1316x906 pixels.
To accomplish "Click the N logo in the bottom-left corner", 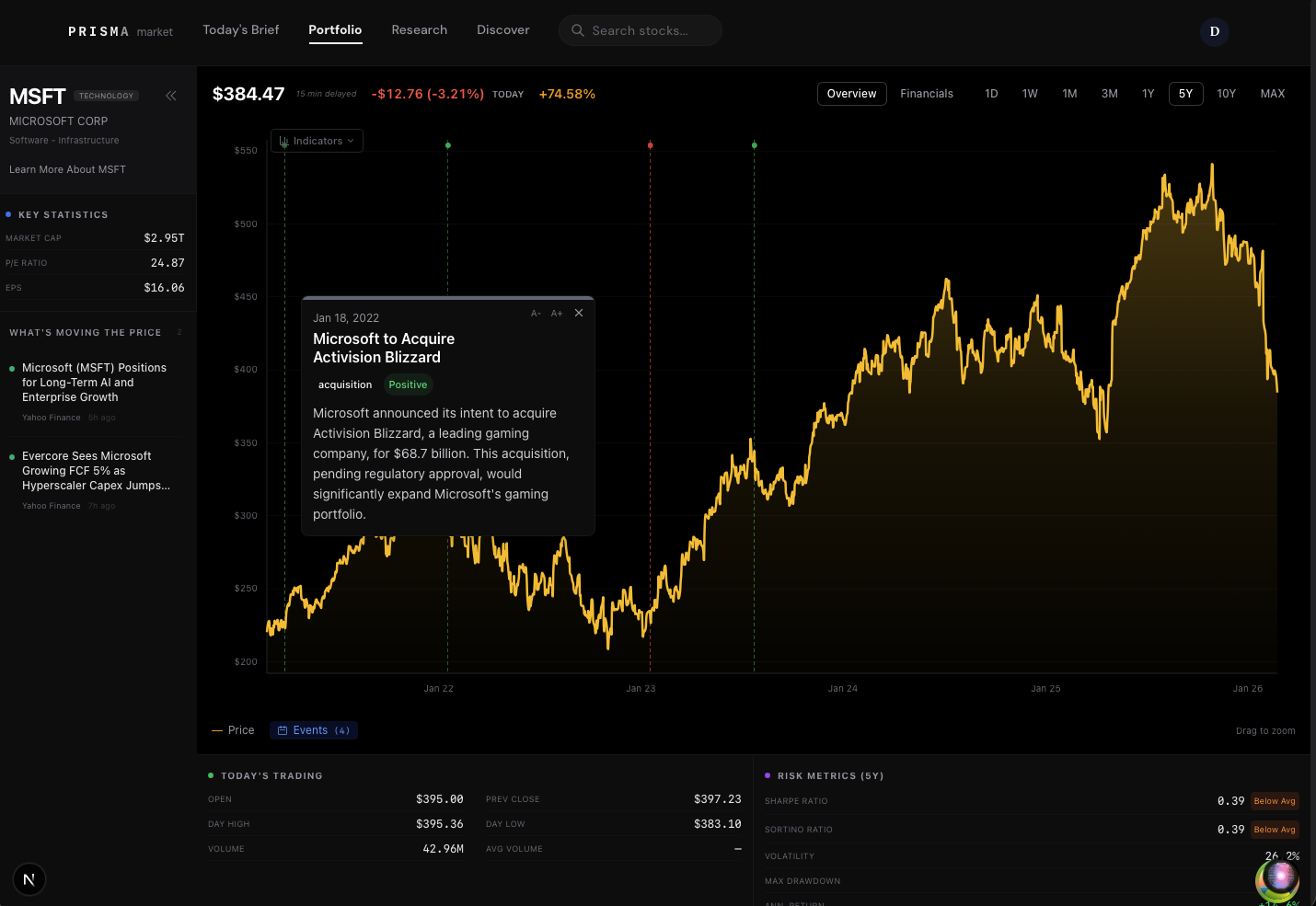I will (29, 879).
